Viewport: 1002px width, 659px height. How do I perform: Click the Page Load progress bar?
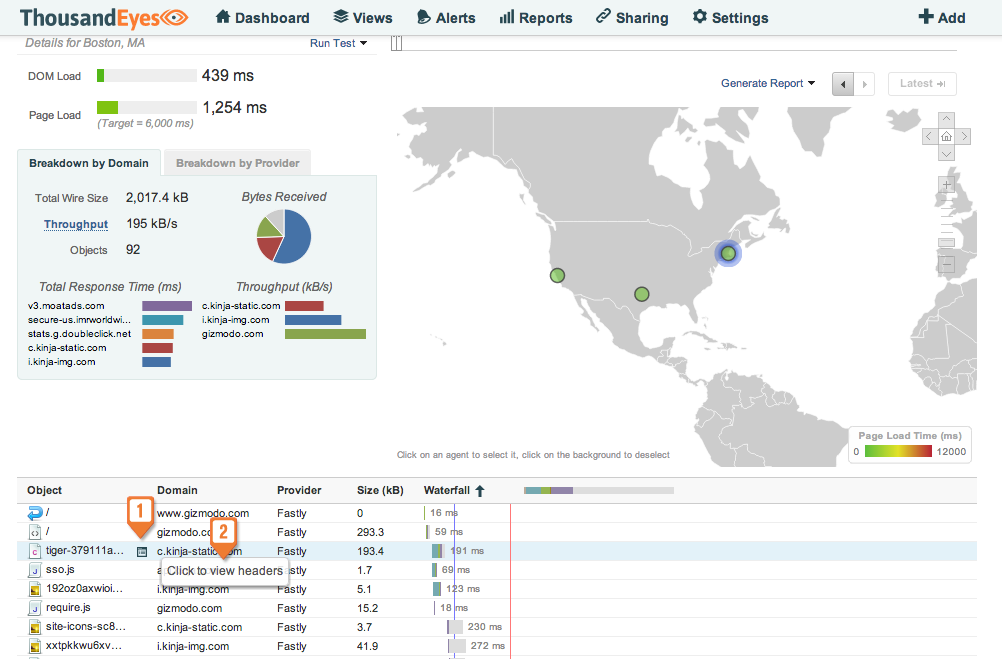pos(147,107)
